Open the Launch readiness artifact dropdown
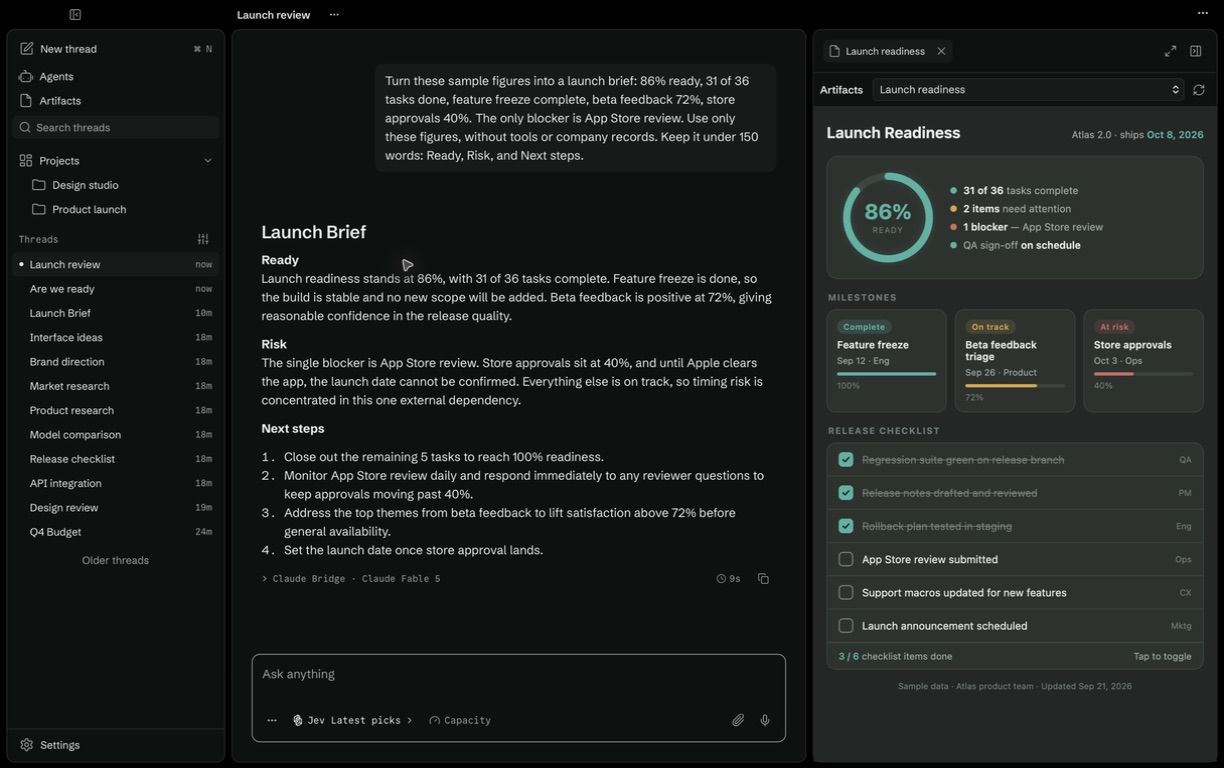This screenshot has height=768, width=1224. (1028, 89)
